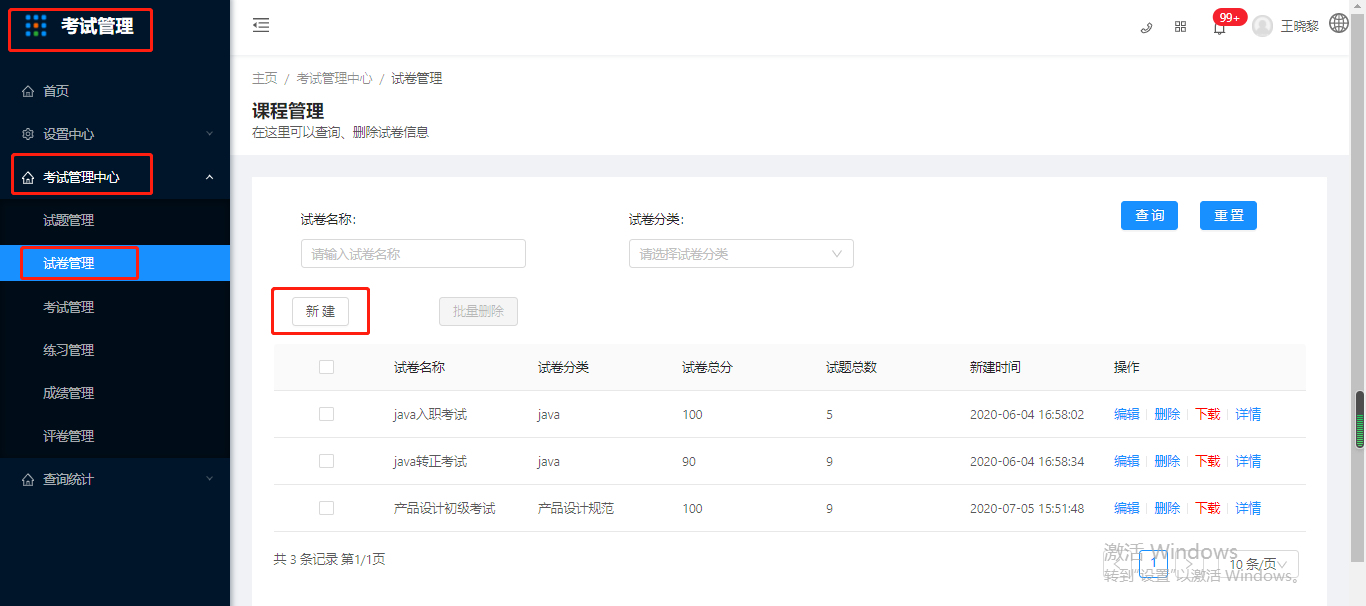
Task: Click the home icon beside 首页
Action: [28, 91]
